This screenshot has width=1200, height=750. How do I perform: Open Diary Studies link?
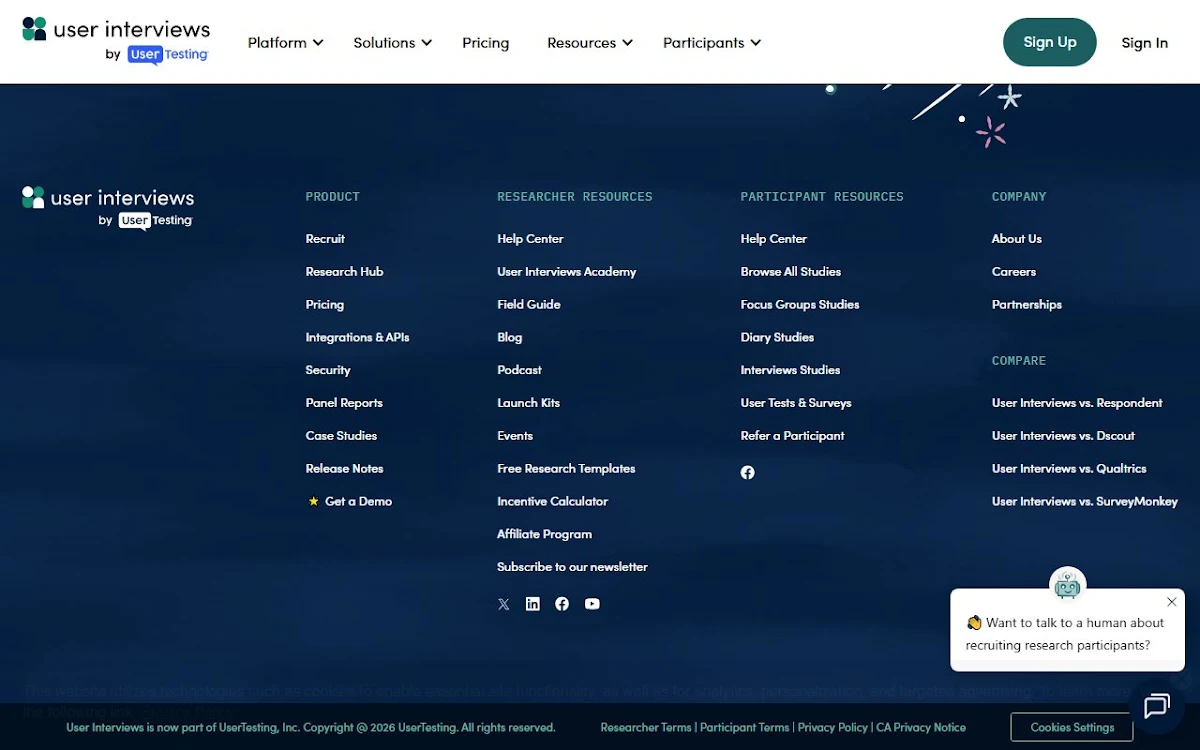tap(778, 337)
